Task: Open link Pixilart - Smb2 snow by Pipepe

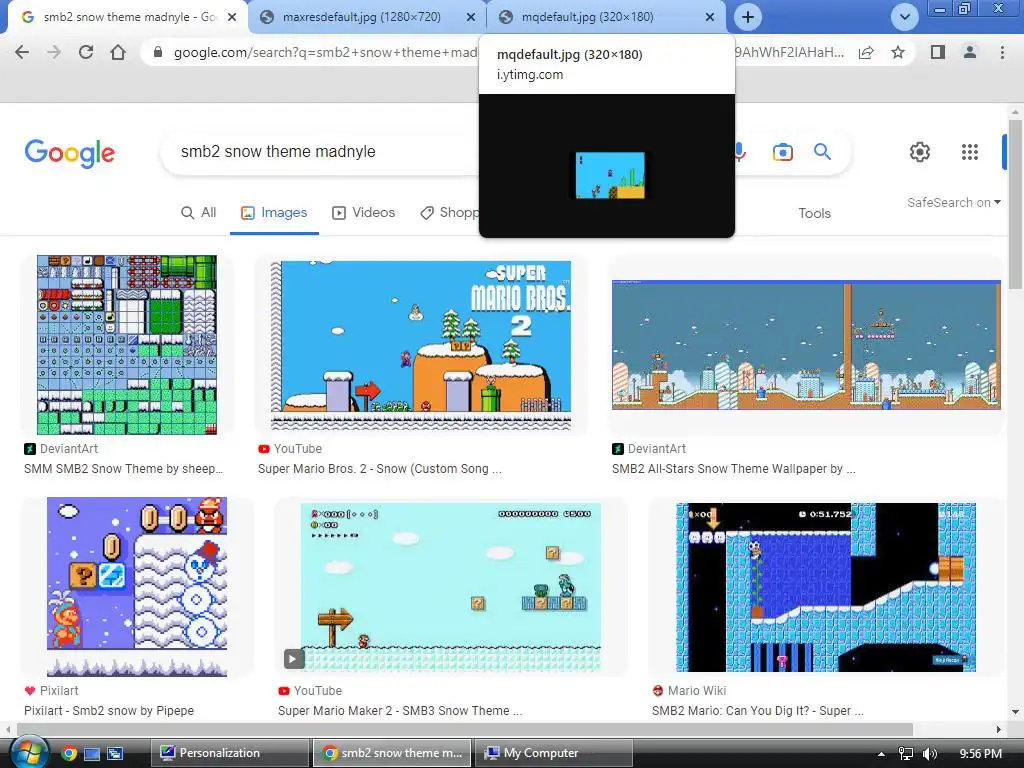Action: 109,711
